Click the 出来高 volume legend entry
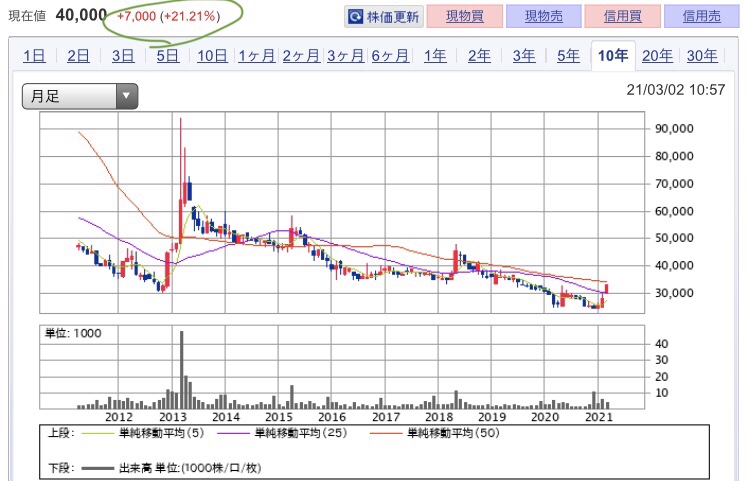This screenshot has height=481, width=749. pyautogui.click(x=171, y=468)
